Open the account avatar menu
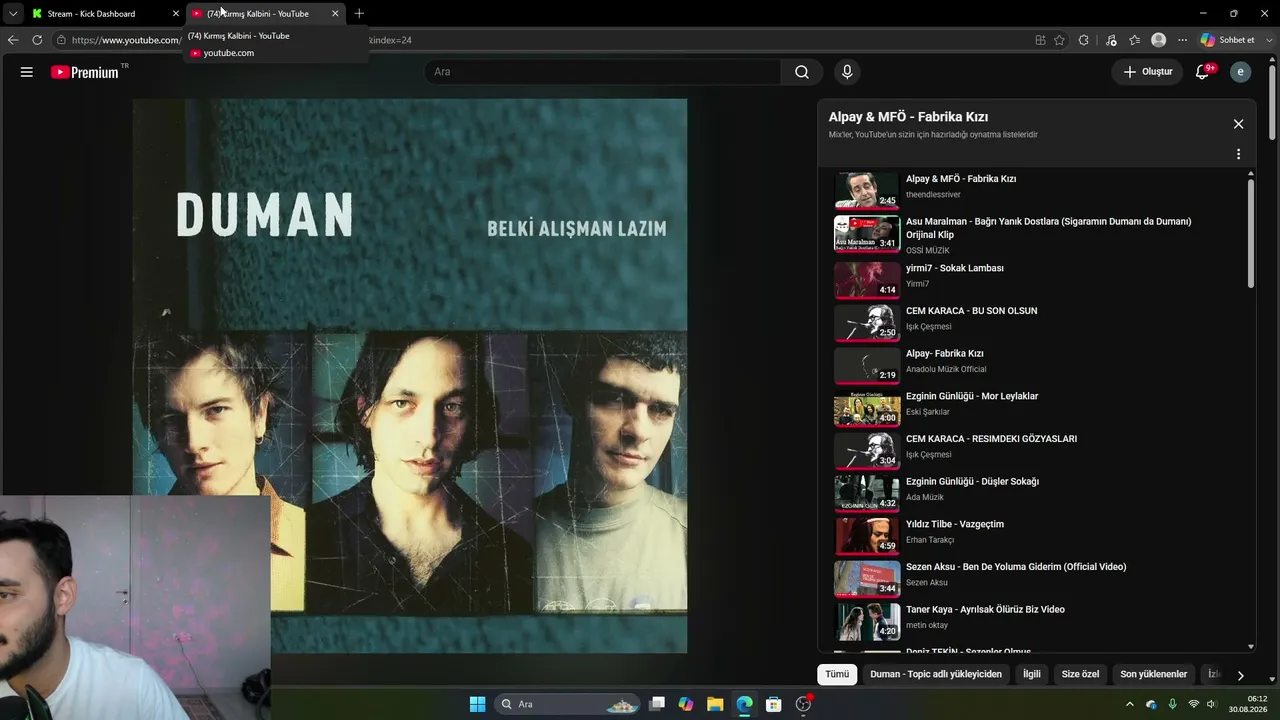 (1240, 72)
